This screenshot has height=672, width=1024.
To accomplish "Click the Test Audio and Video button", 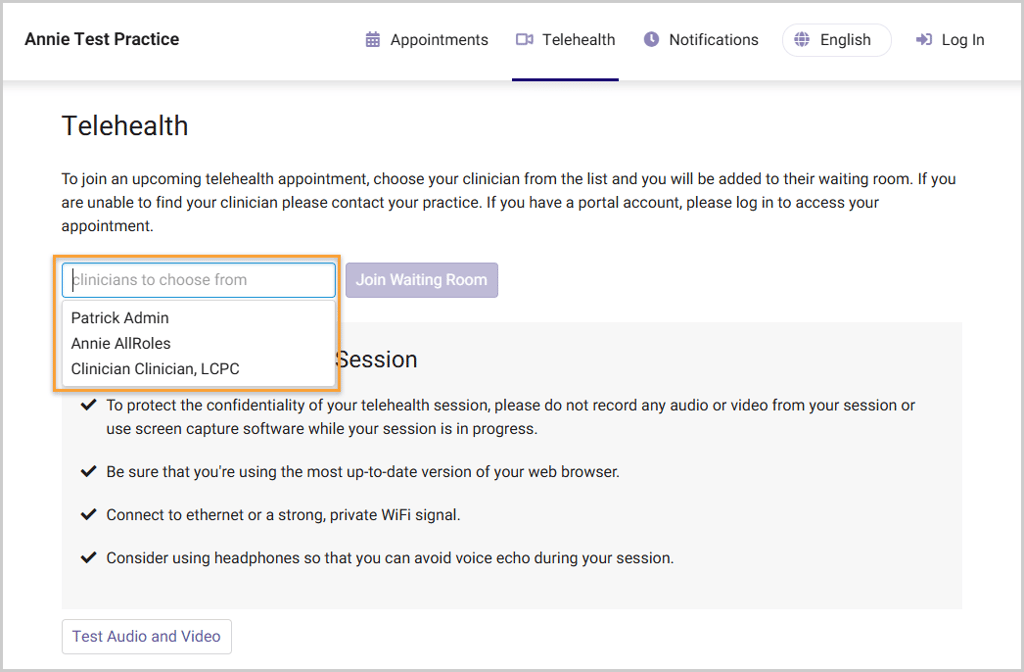I will click(147, 636).
